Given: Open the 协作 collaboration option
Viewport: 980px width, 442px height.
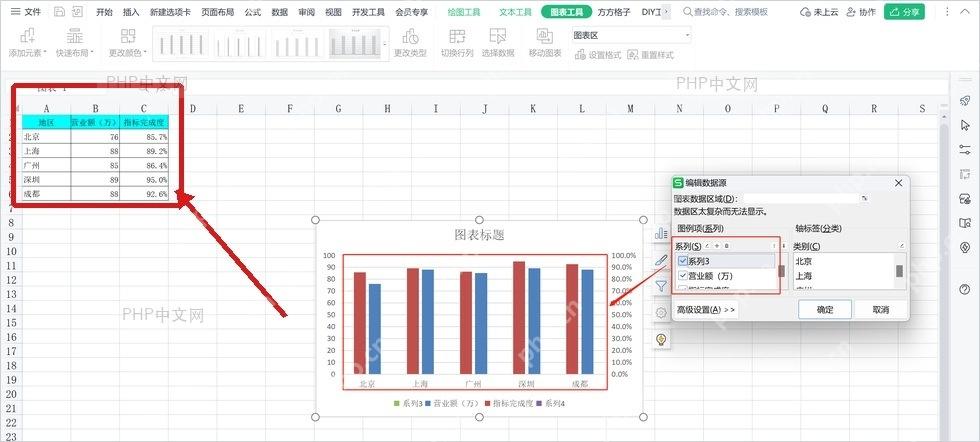Looking at the screenshot, I should pyautogui.click(x=861, y=12).
